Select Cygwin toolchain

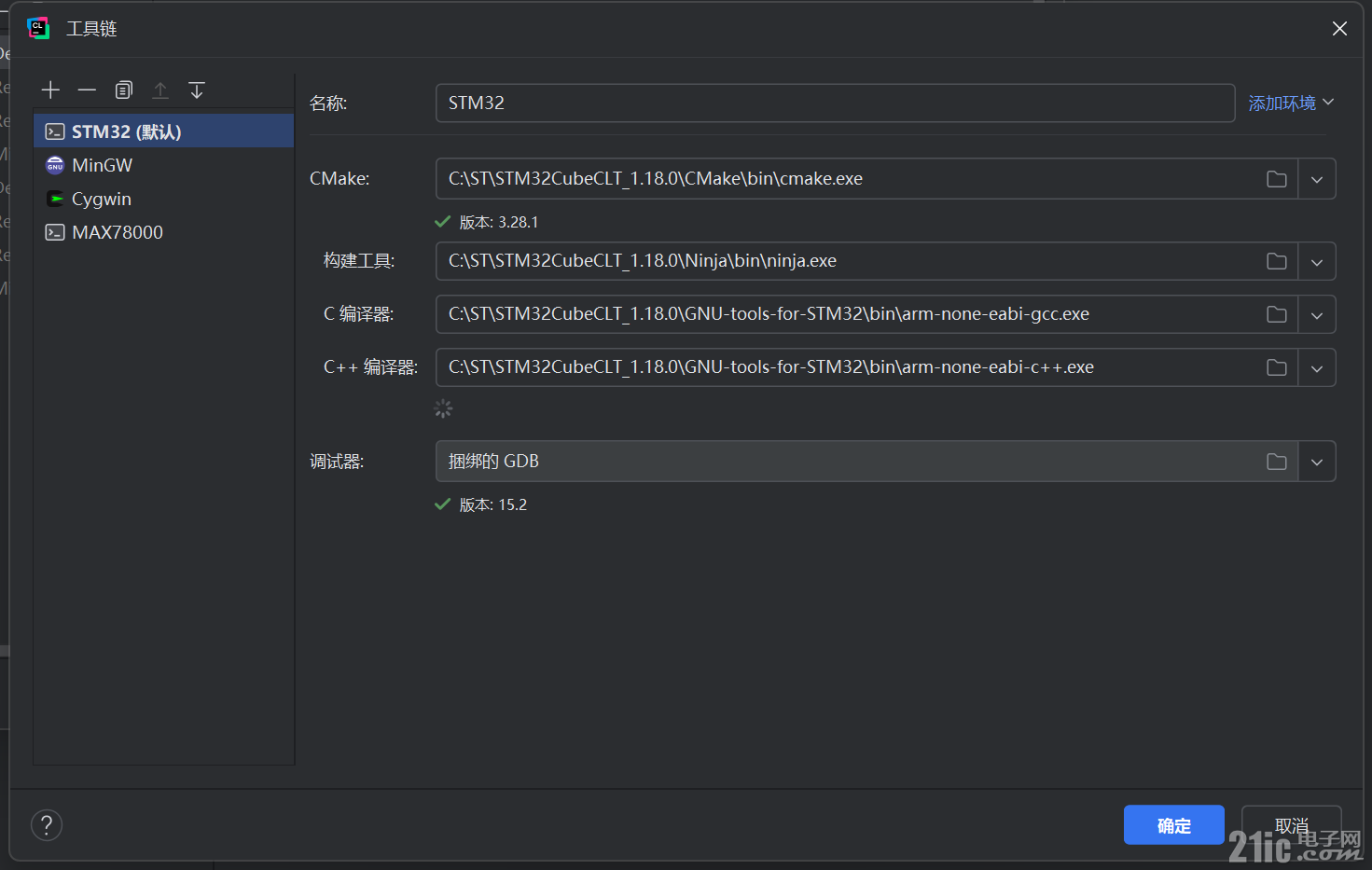tap(163, 199)
